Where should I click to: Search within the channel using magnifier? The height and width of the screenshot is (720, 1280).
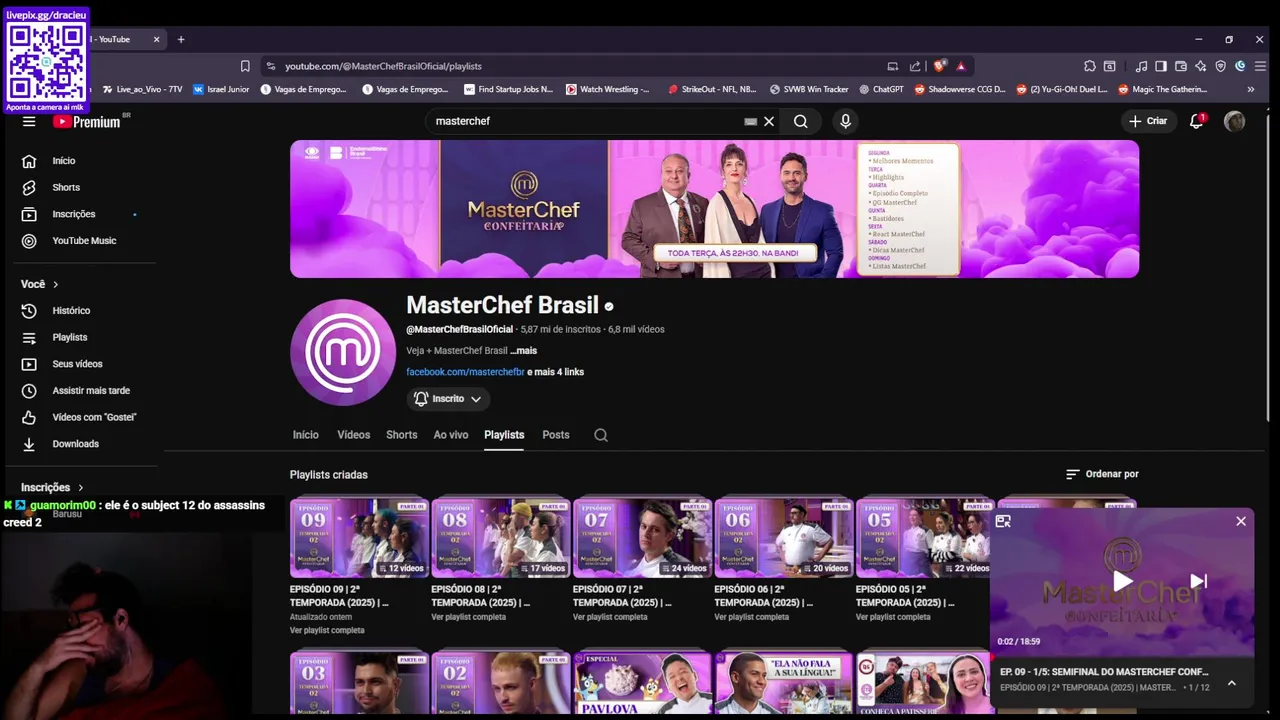click(601, 435)
